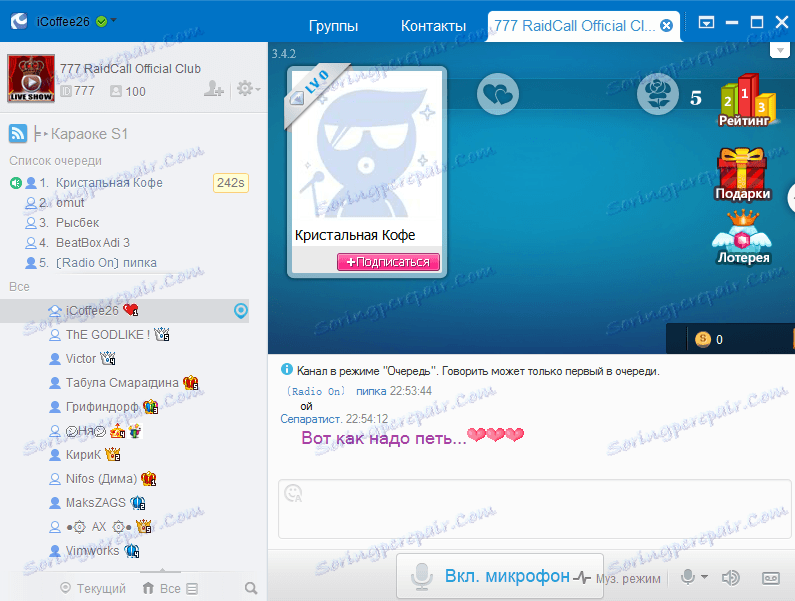Click the Вкл. микрофон button
Viewport: 795px width, 601px height.
[x=500, y=576]
